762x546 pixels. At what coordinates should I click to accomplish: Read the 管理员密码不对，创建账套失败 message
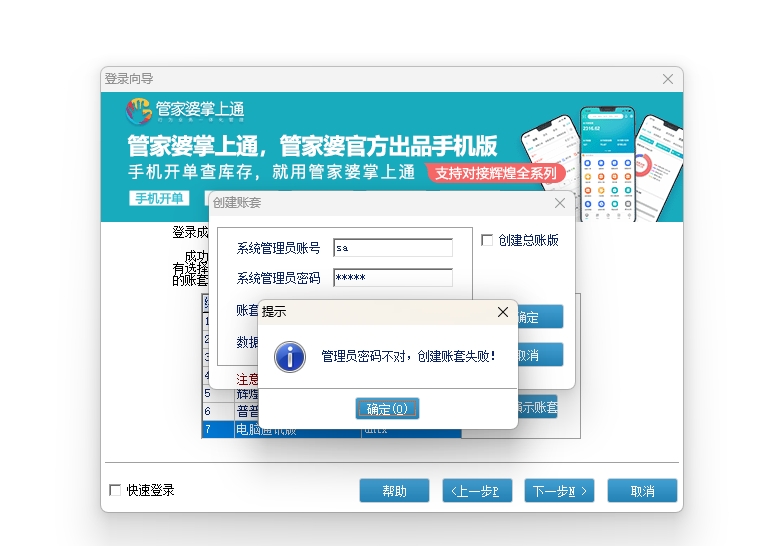pos(408,357)
